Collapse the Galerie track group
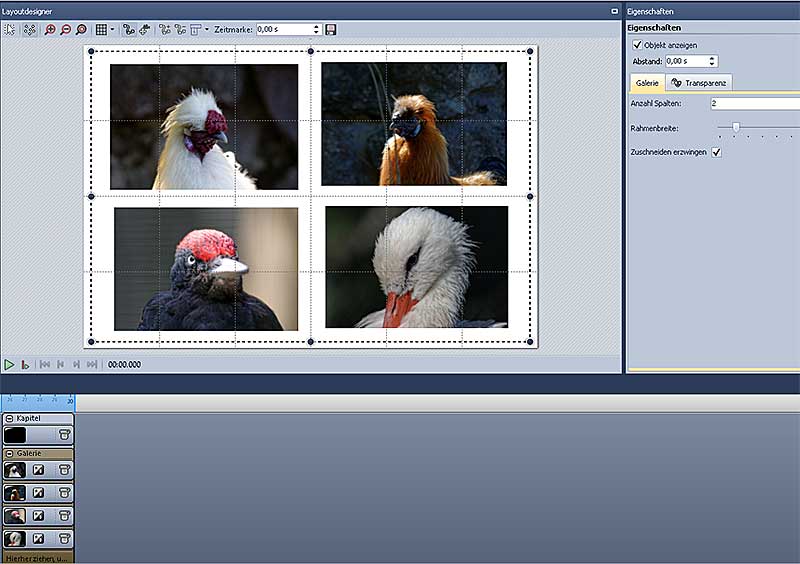The image size is (800, 564). tap(9, 453)
